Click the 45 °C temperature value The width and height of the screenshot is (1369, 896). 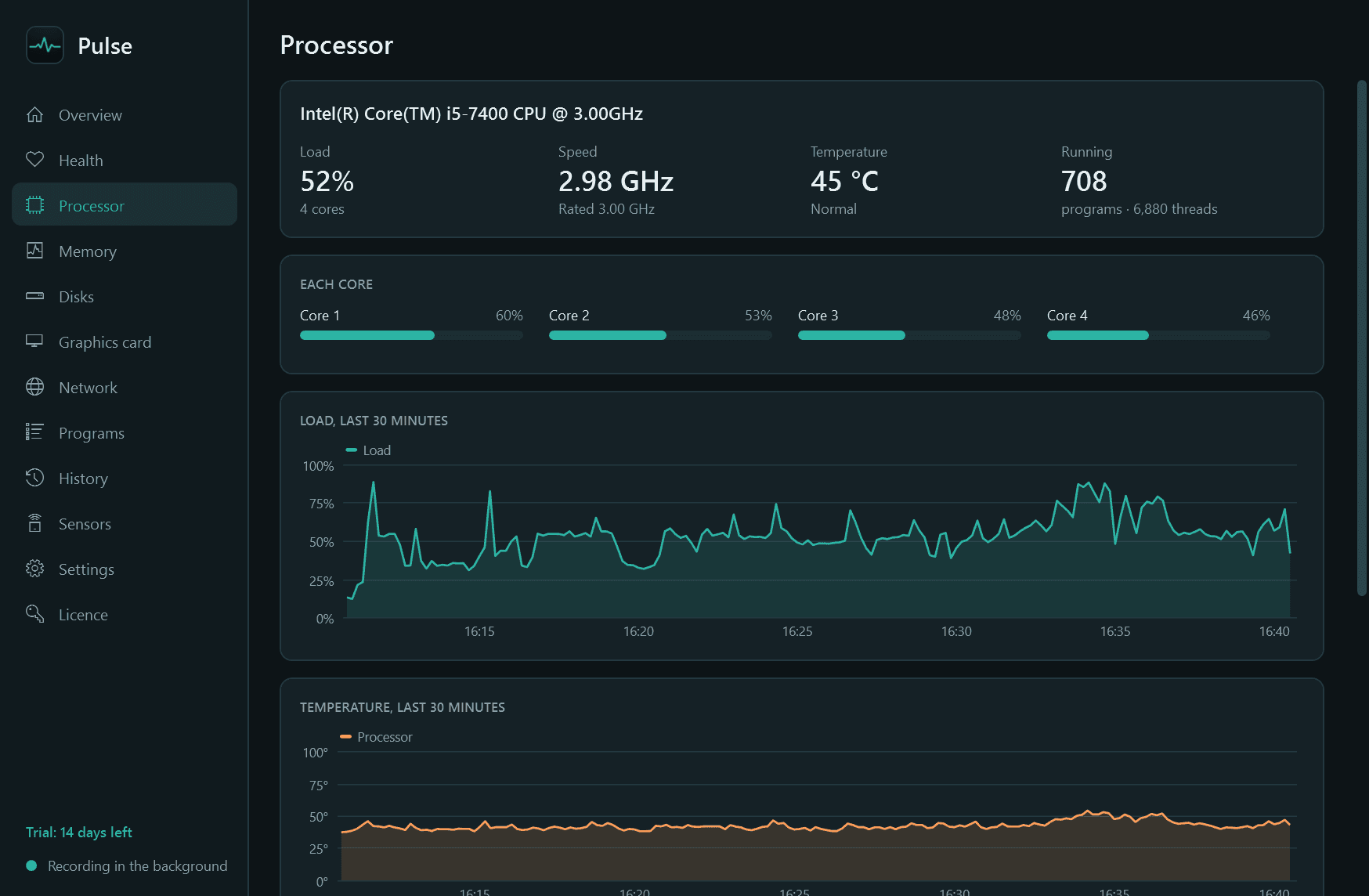click(844, 181)
